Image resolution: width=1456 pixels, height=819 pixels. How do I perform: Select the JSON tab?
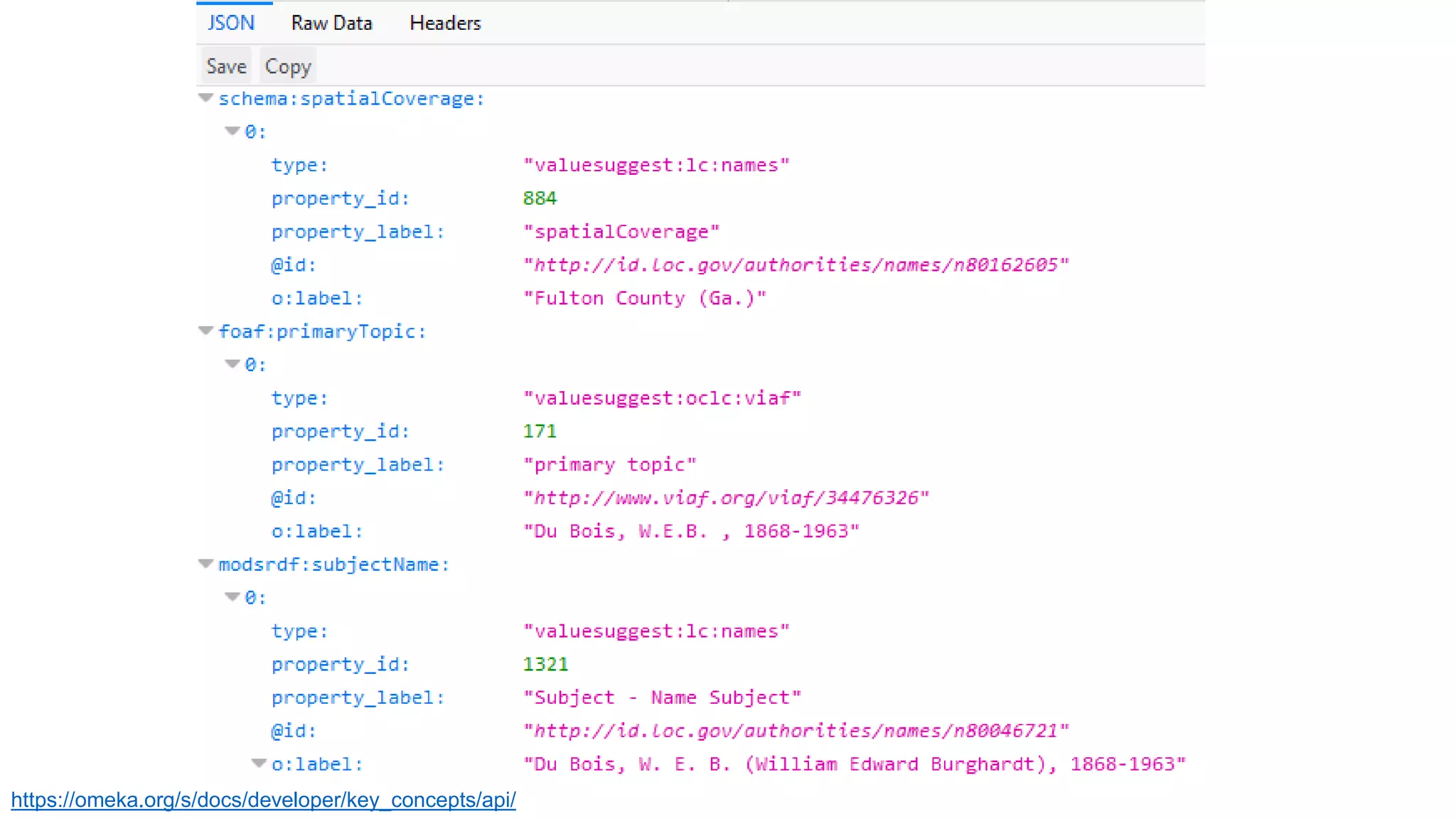231,23
